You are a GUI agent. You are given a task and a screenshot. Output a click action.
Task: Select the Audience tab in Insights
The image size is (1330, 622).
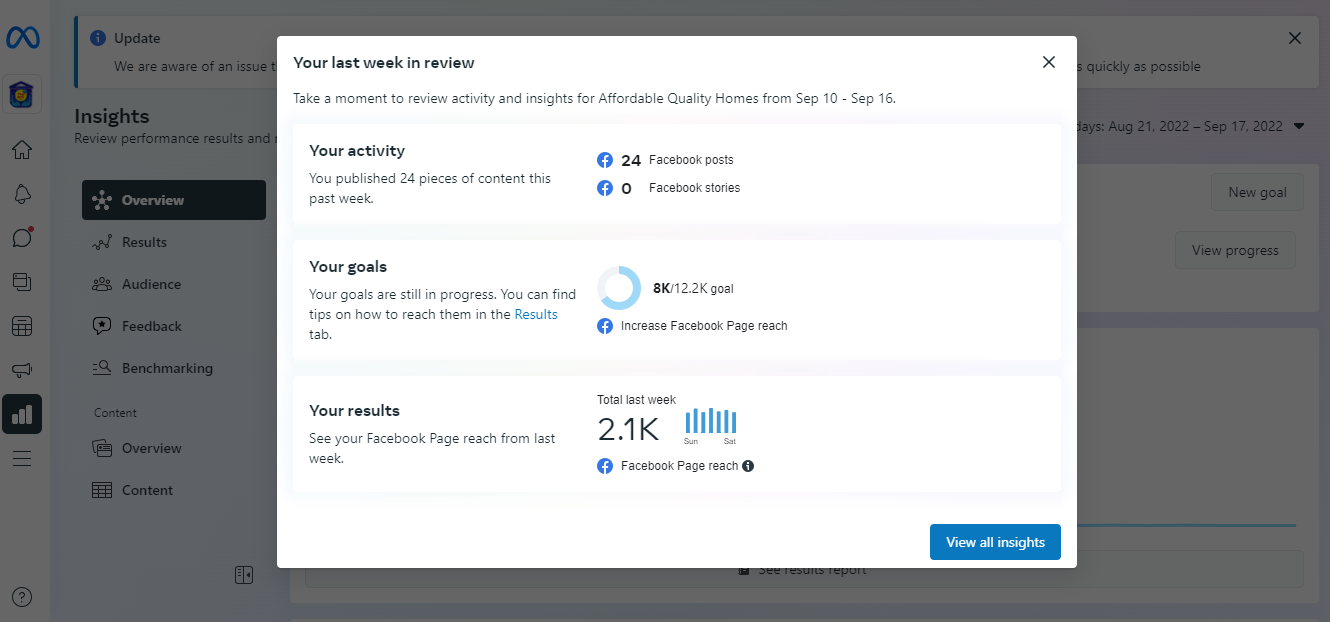coord(151,284)
